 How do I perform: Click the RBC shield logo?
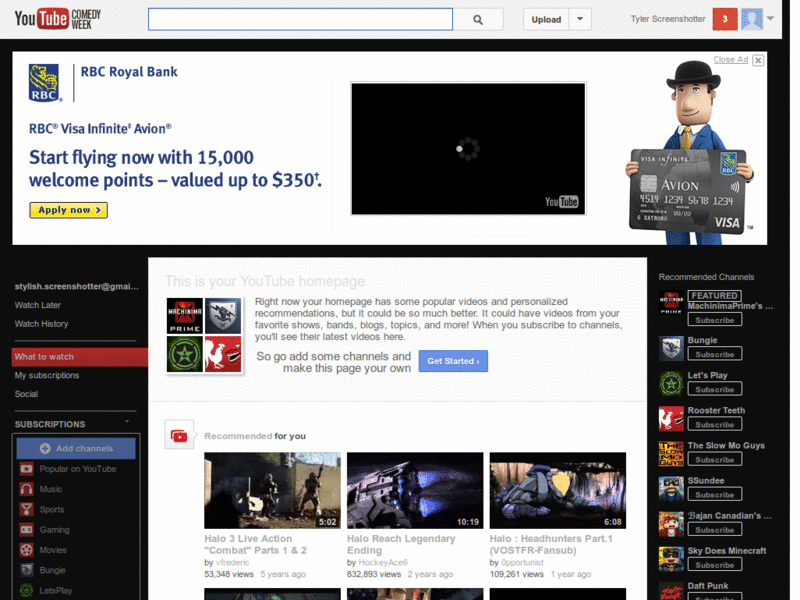point(44,83)
